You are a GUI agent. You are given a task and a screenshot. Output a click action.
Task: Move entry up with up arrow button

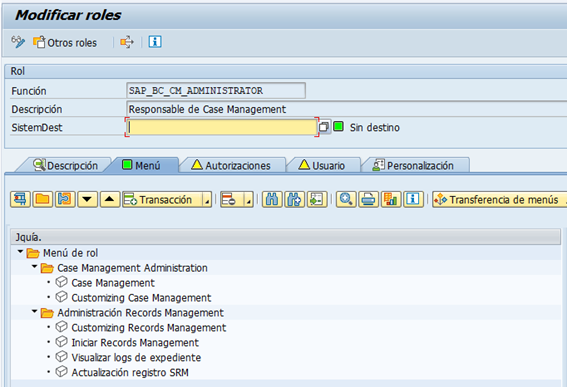[110, 199]
